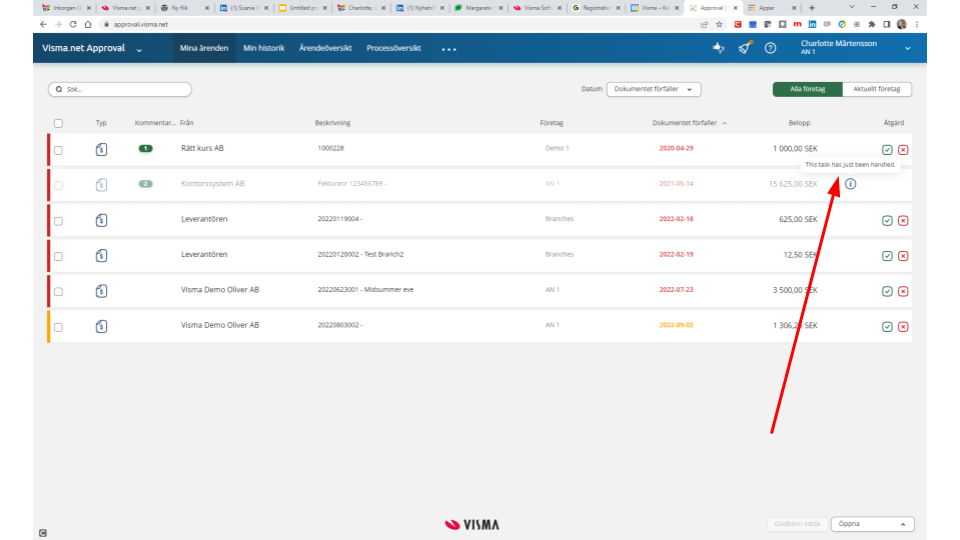Go to Ärendeöversikt tab
Screen dimensions: 960x540
point(325,48)
